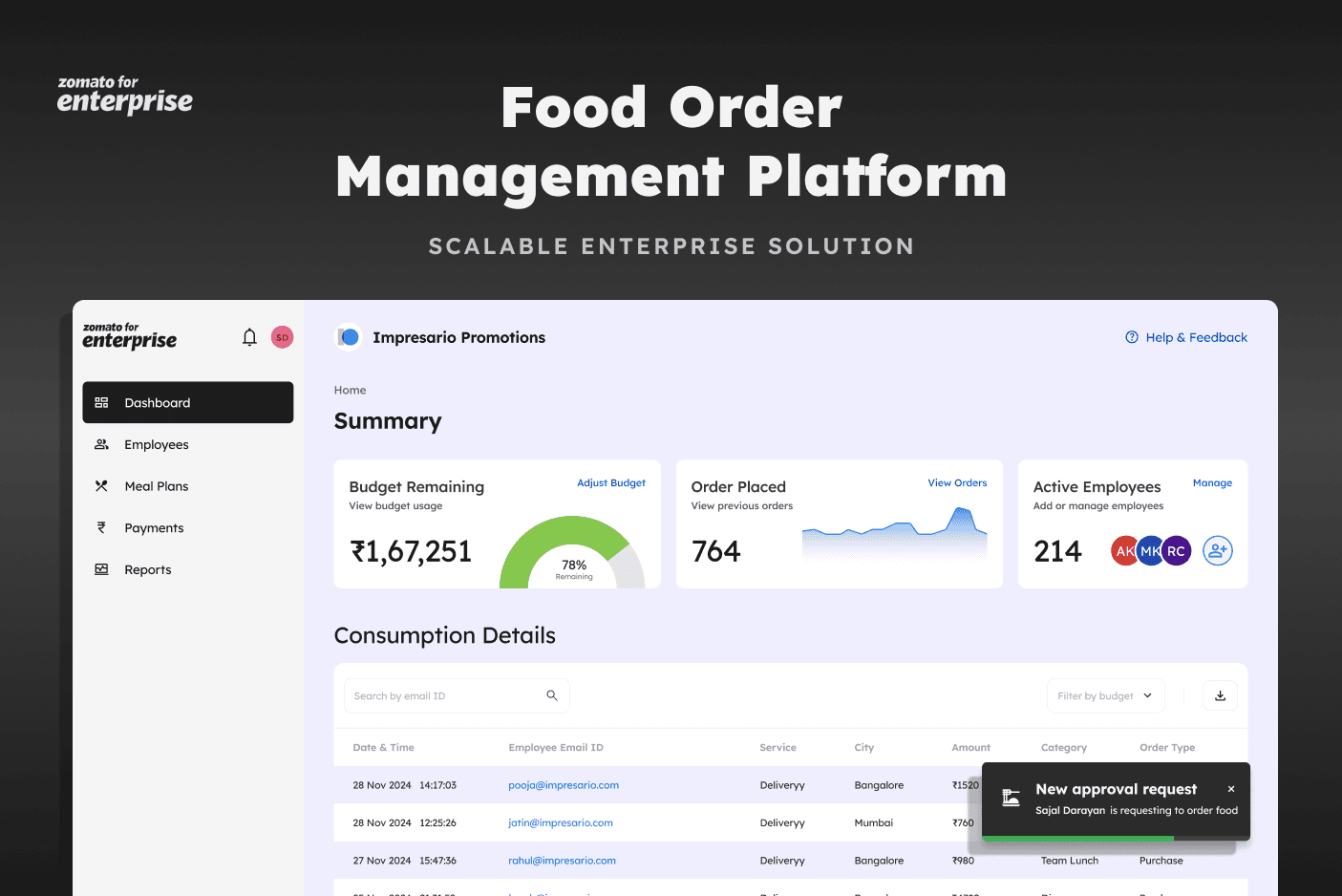The height and width of the screenshot is (896, 1342).
Task: Click the Order Type column header
Action: click(1167, 748)
